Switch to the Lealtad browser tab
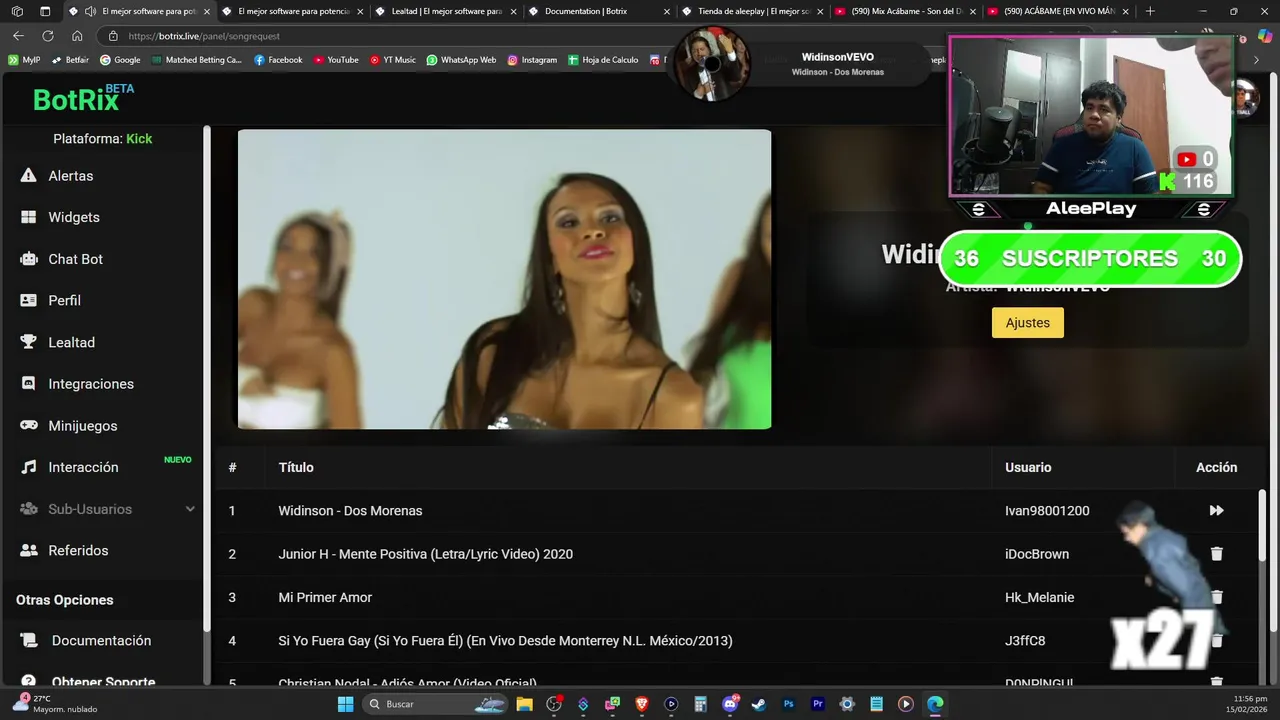The width and height of the screenshot is (1280, 720). (447, 11)
